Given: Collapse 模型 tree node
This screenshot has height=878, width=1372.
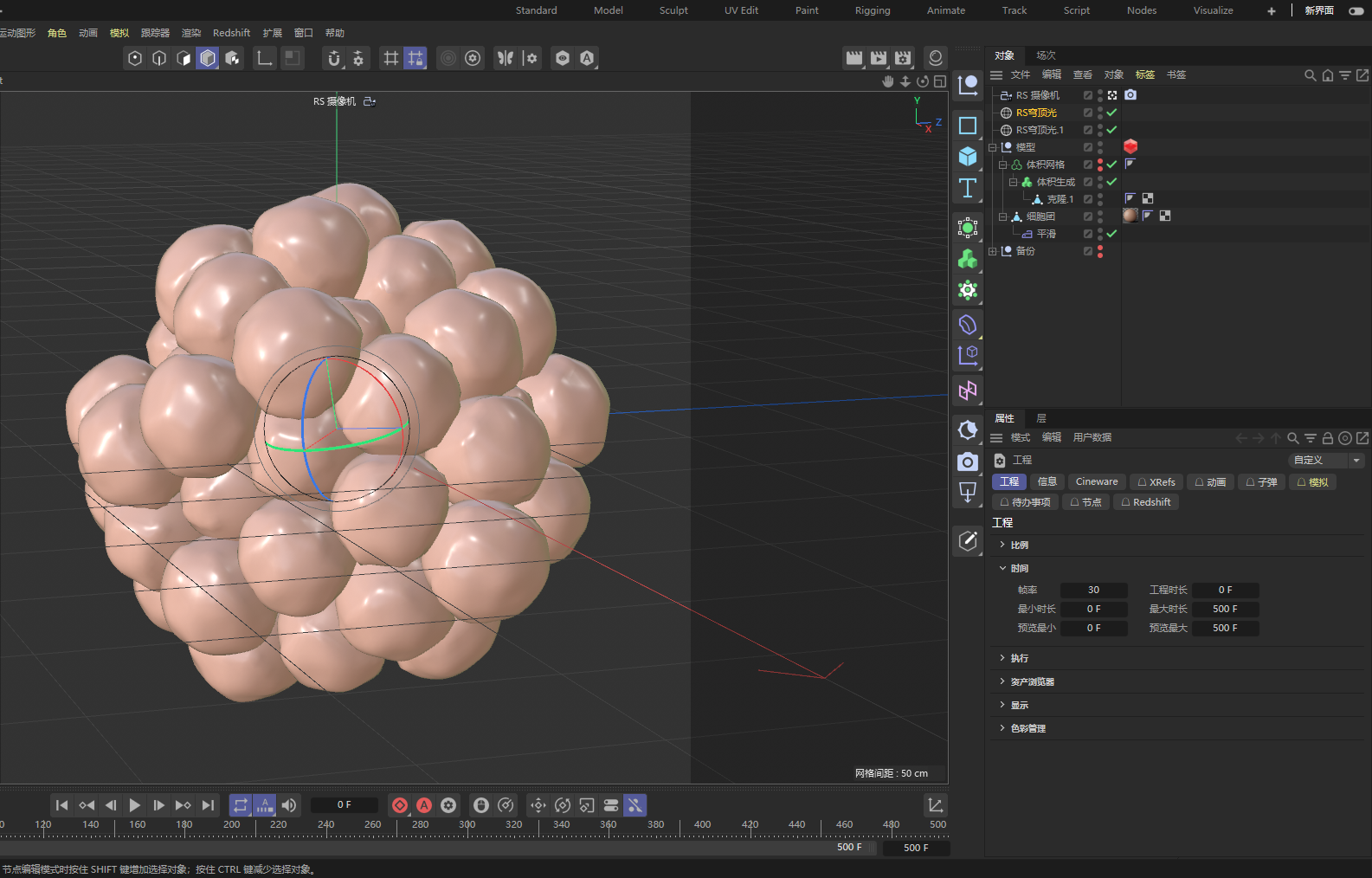Looking at the screenshot, I should coord(993,147).
